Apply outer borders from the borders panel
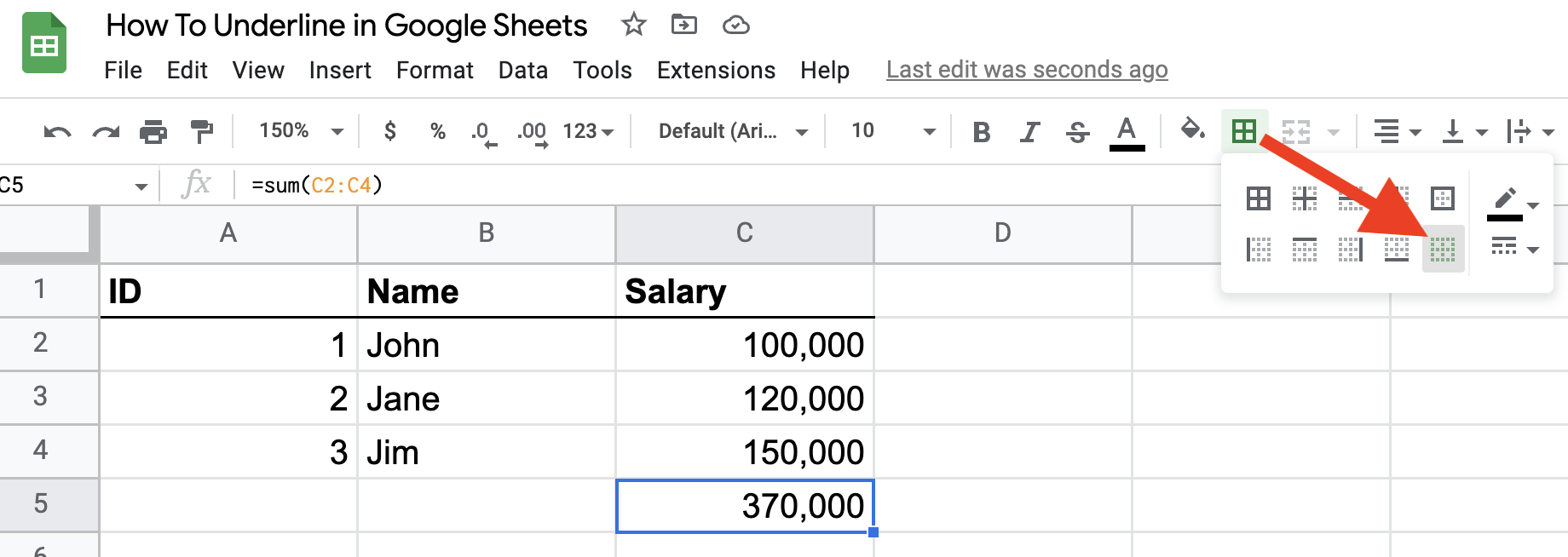1568x557 pixels. tap(1443, 198)
